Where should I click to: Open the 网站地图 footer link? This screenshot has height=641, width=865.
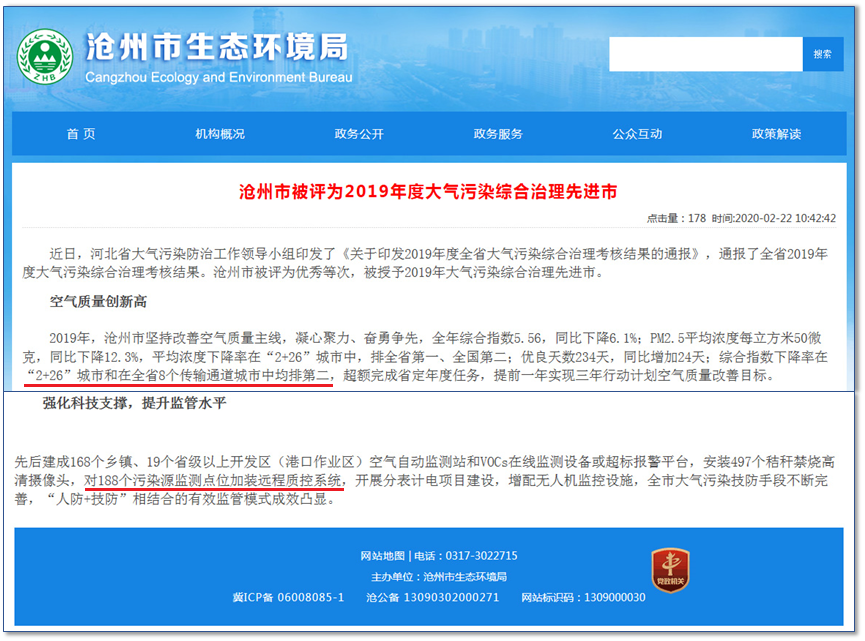(383, 556)
